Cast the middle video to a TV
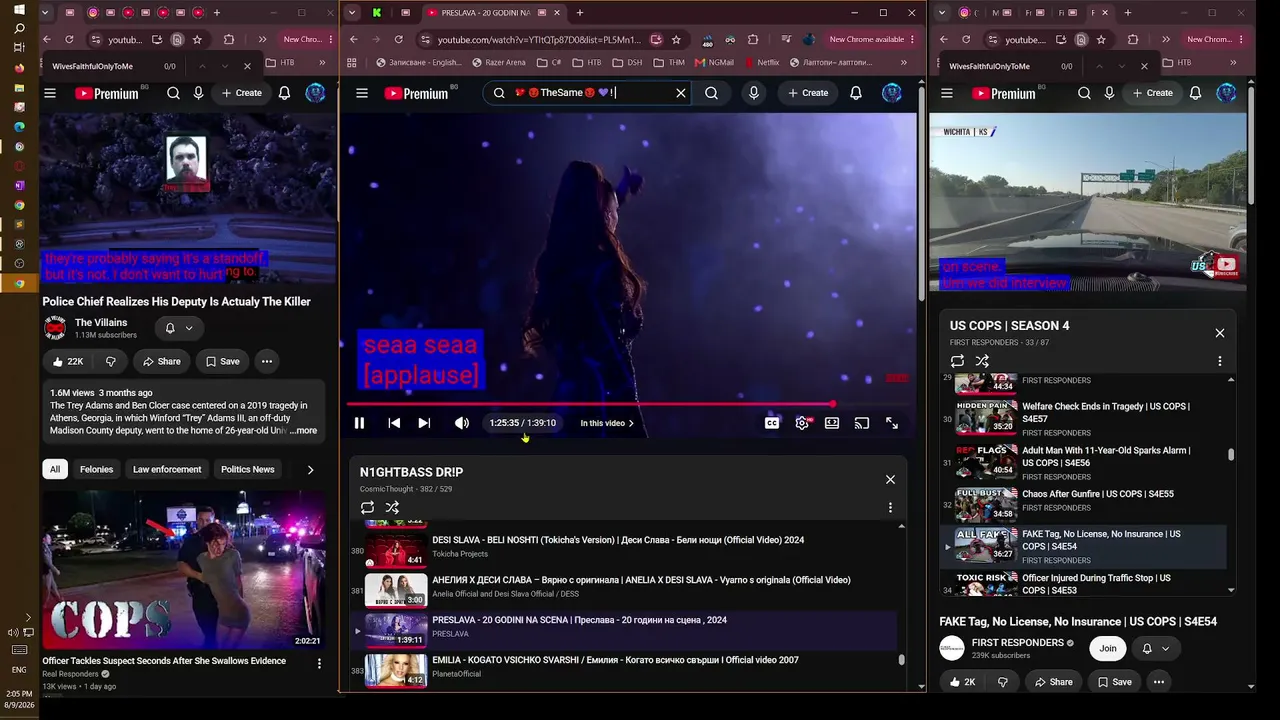This screenshot has height=720, width=1280. 862,423
